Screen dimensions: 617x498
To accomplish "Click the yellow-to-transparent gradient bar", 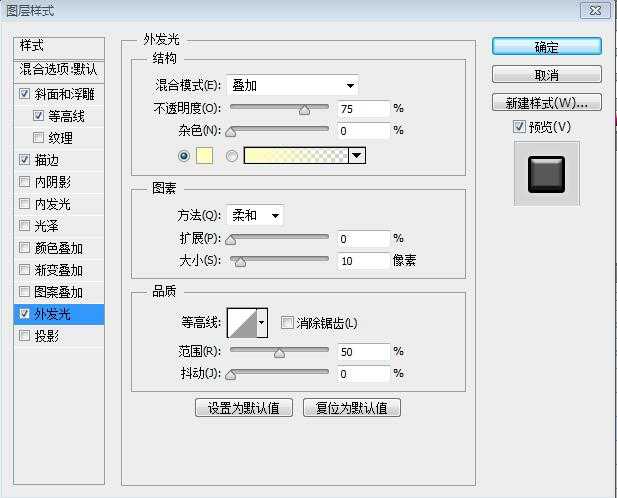I will pos(296,156).
